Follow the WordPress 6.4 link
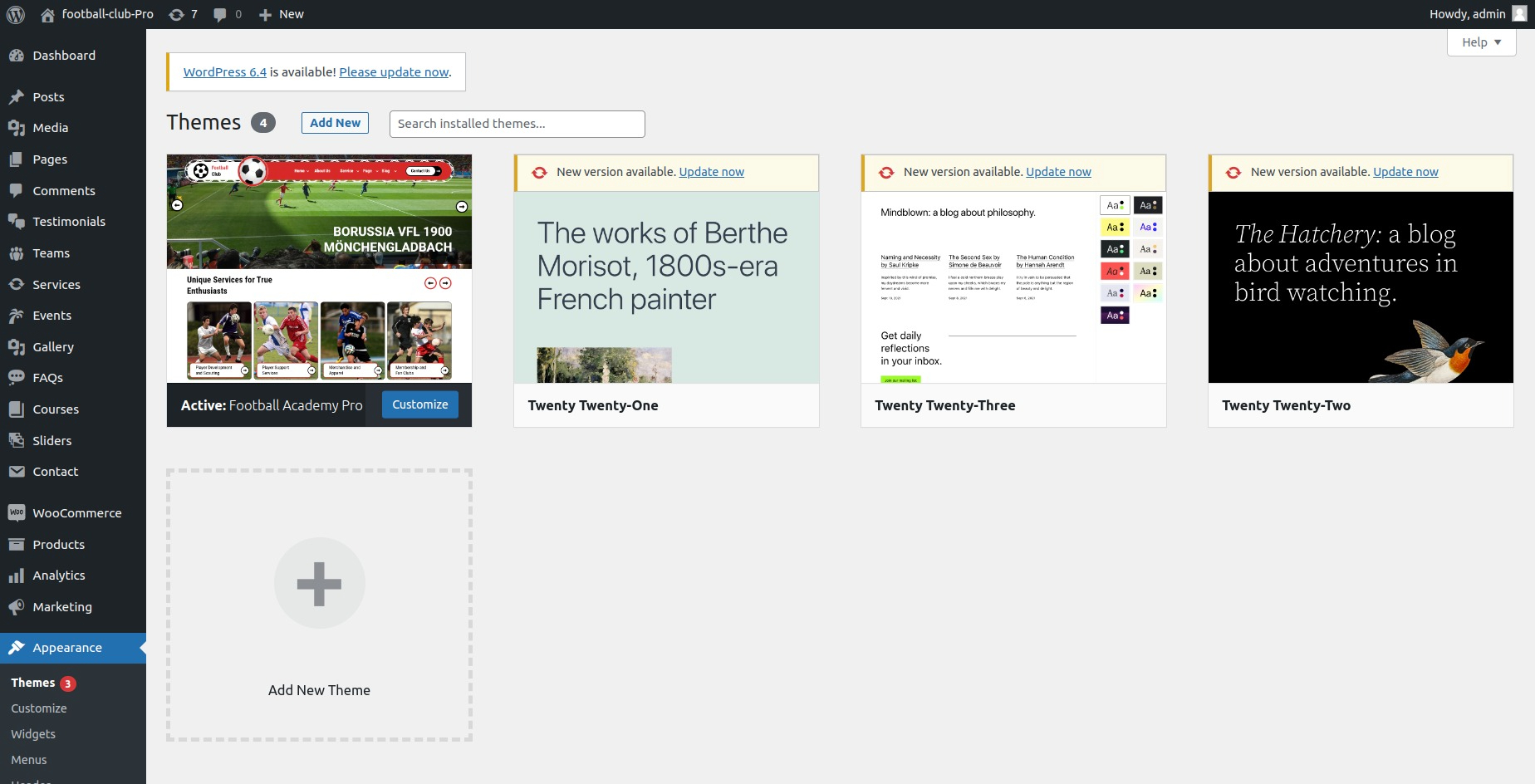Image resolution: width=1535 pixels, height=784 pixels. click(225, 72)
